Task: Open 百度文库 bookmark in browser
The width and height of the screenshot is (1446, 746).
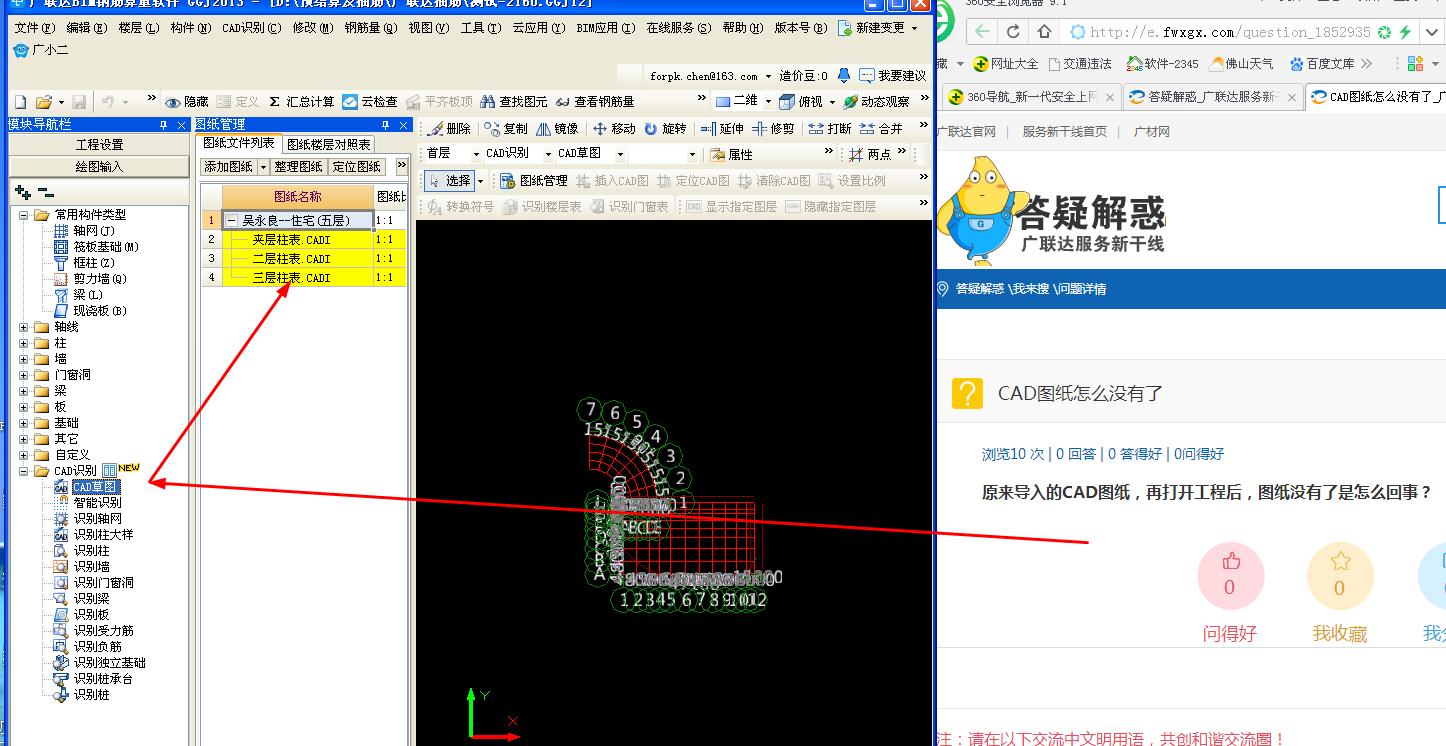Action: tap(1322, 63)
